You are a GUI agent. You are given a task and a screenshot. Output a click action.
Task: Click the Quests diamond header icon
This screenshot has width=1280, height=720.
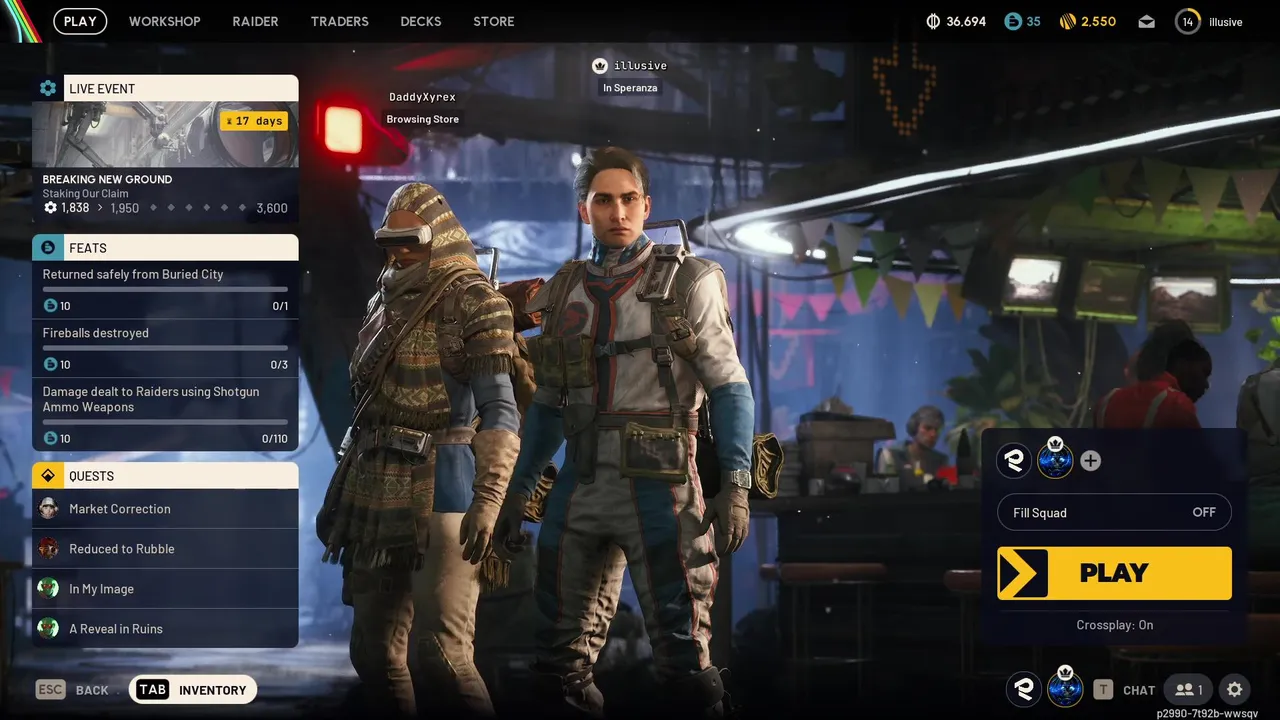(47, 476)
